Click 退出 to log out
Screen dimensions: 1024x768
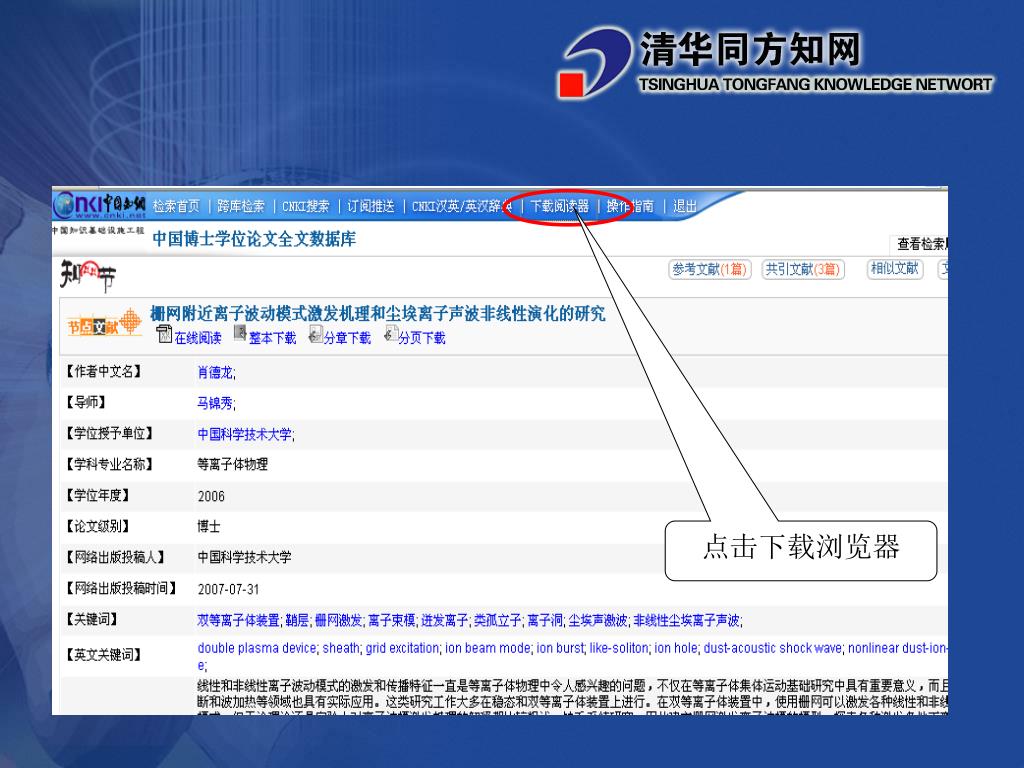click(x=684, y=206)
